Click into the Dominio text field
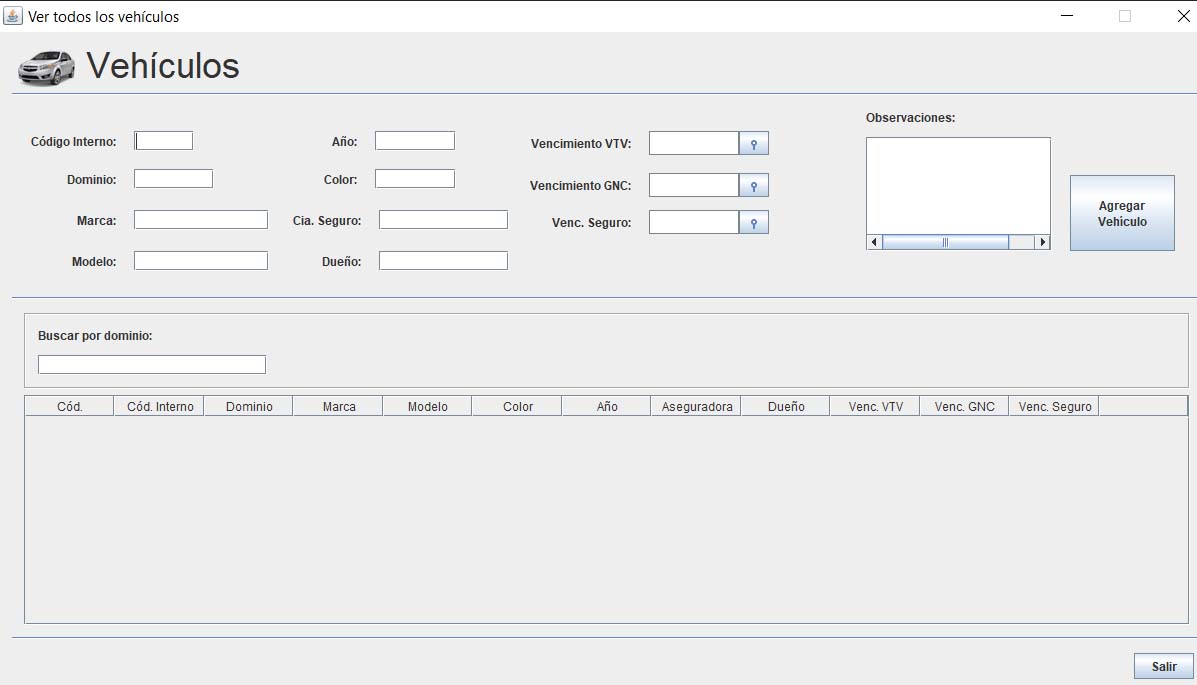 [173, 179]
